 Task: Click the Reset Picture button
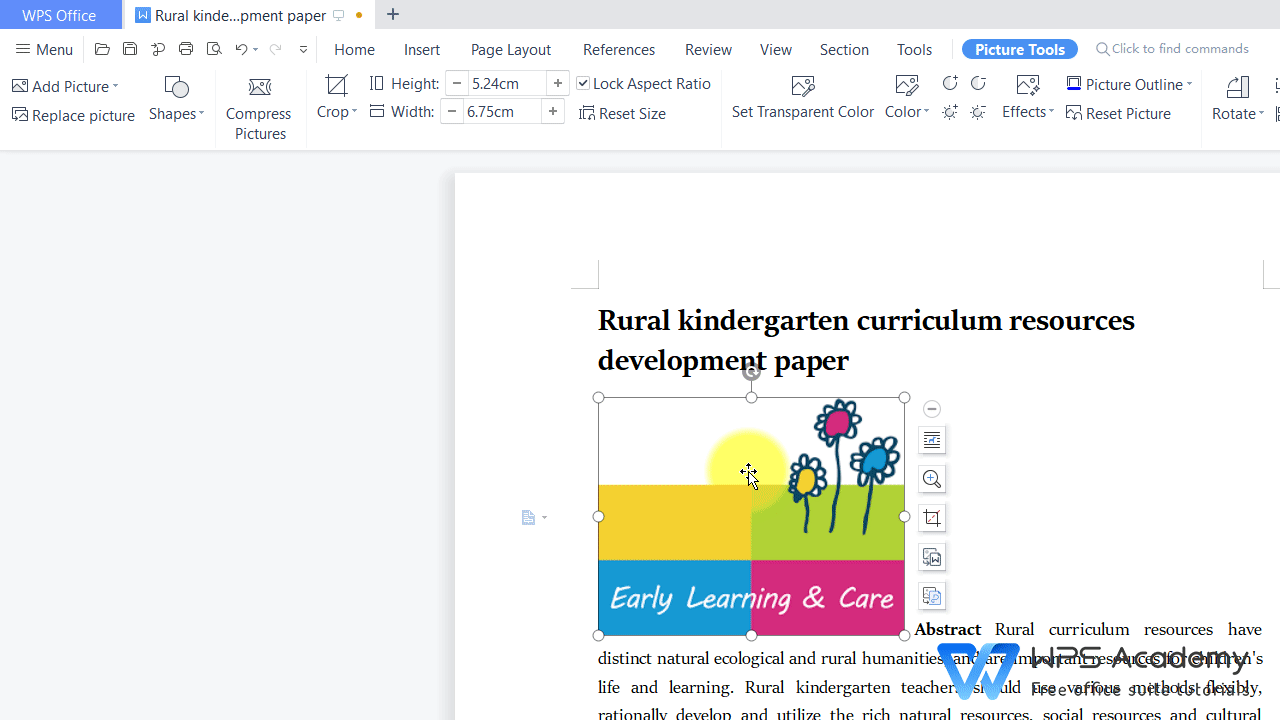point(1118,113)
